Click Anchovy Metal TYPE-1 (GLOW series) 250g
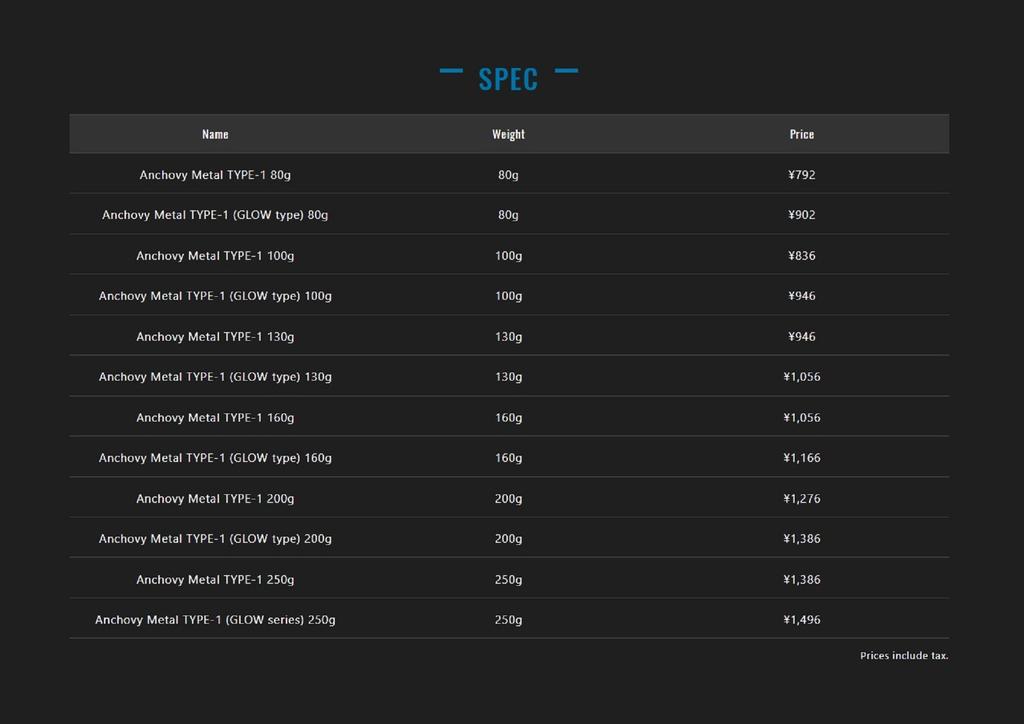Screen dimensions: 1024x724 [215, 620]
